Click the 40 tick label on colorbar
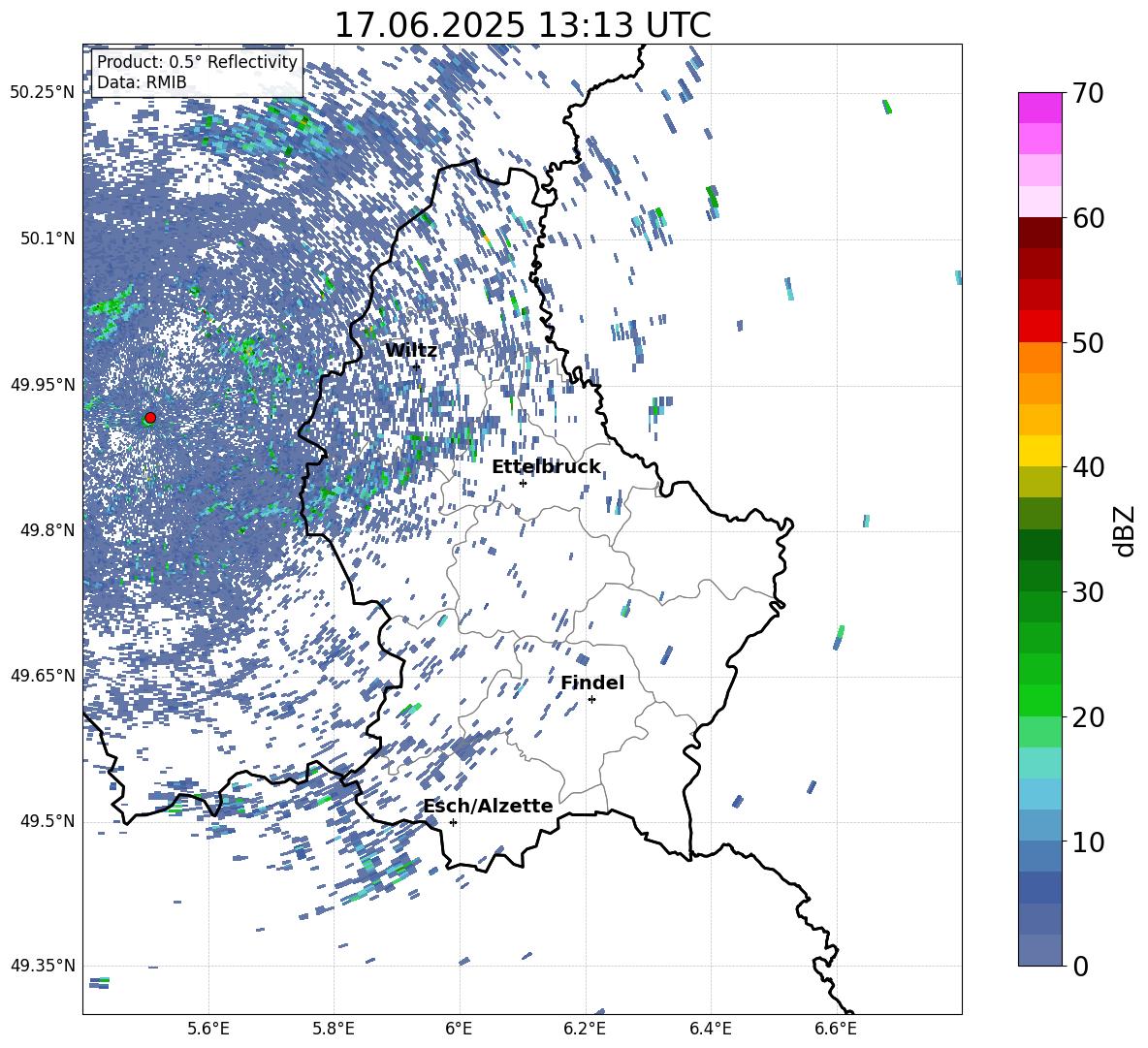Image resolution: width=1148 pixels, height=1048 pixels. 1088,467
